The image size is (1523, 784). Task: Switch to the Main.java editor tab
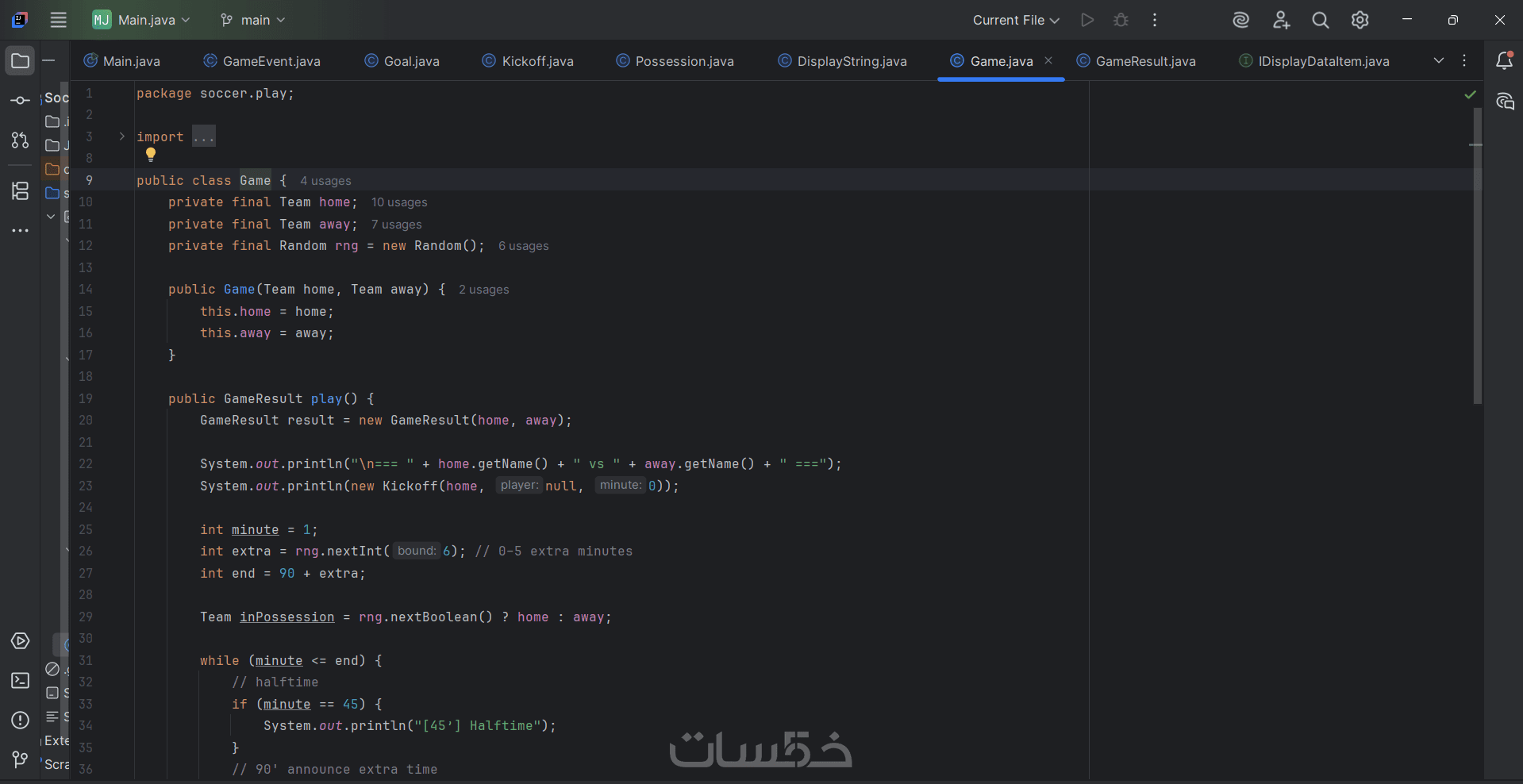[122, 61]
